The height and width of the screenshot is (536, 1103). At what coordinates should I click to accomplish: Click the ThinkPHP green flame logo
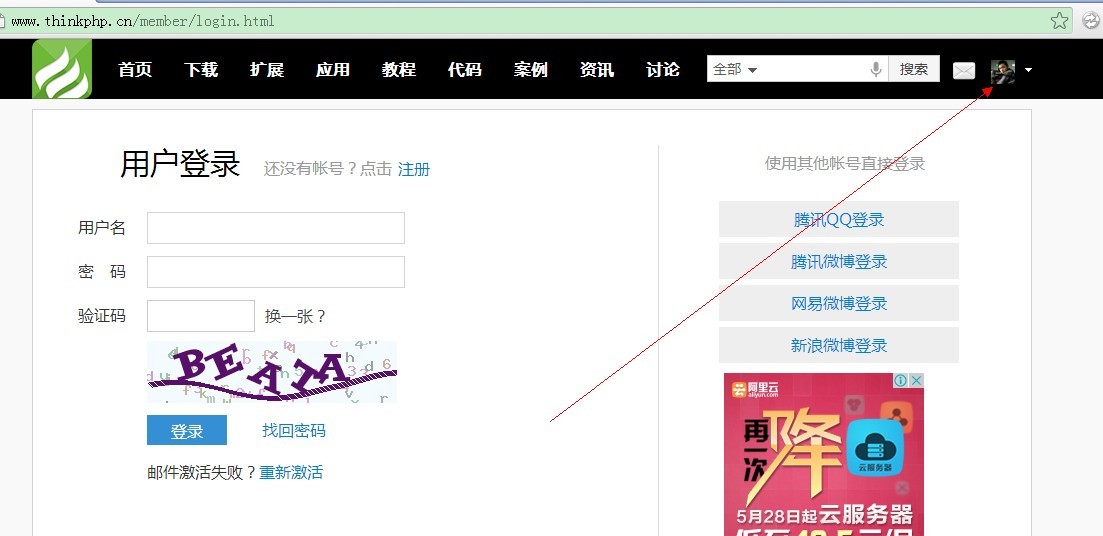click(62, 69)
